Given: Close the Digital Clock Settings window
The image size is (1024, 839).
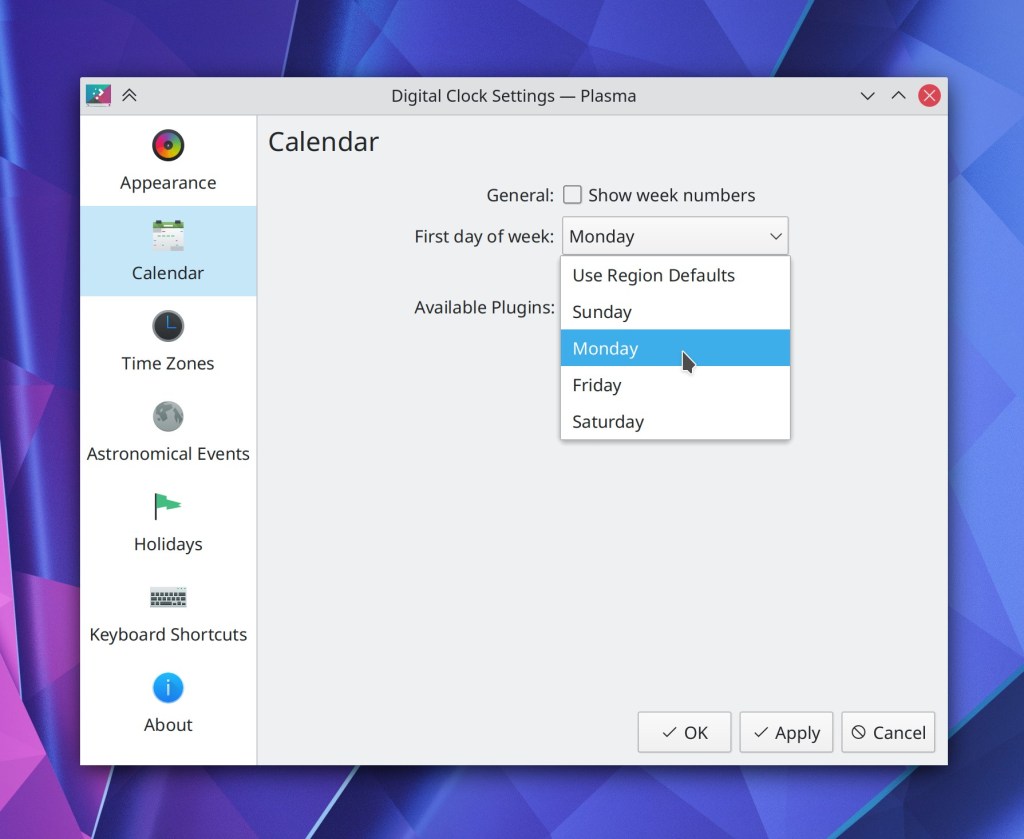Looking at the screenshot, I should tap(929, 96).
